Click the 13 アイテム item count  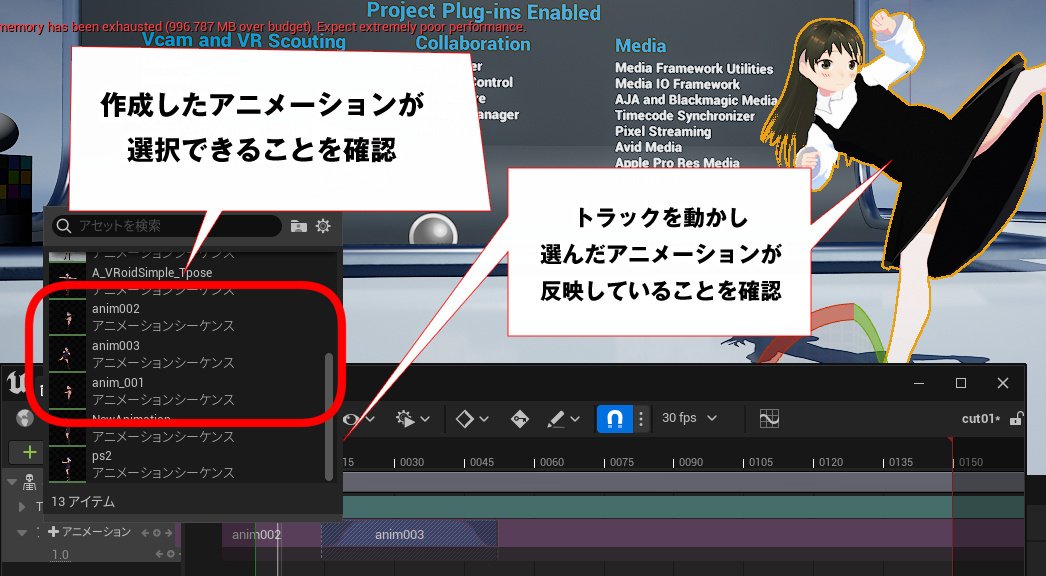point(83,501)
